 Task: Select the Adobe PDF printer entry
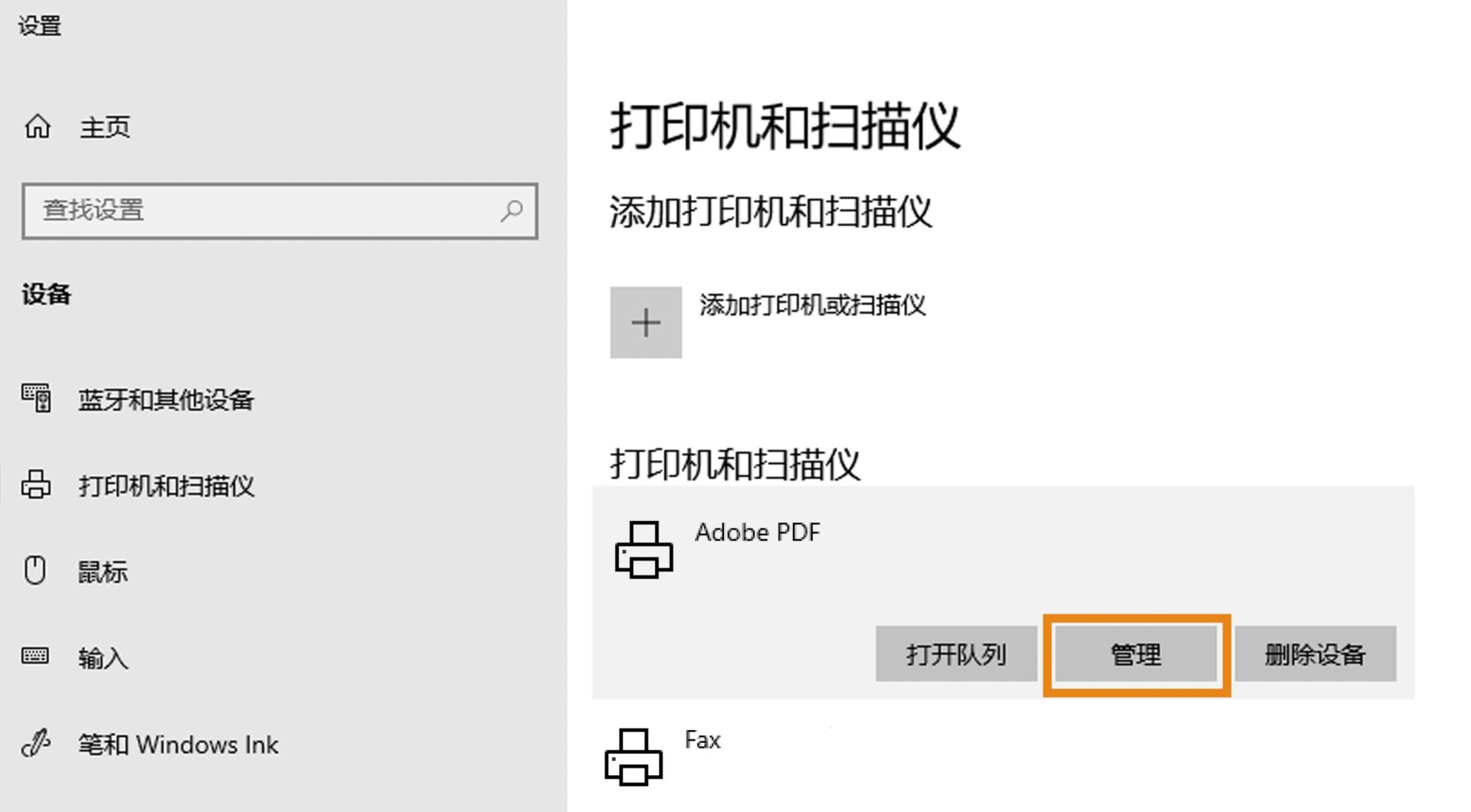tap(758, 532)
